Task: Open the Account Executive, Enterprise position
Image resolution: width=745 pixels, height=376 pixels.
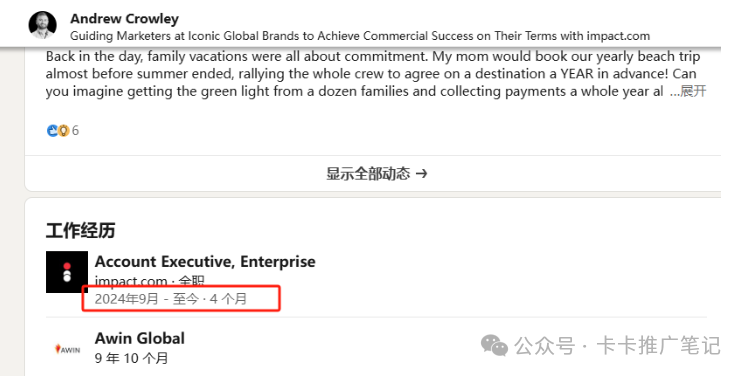Action: click(x=205, y=261)
